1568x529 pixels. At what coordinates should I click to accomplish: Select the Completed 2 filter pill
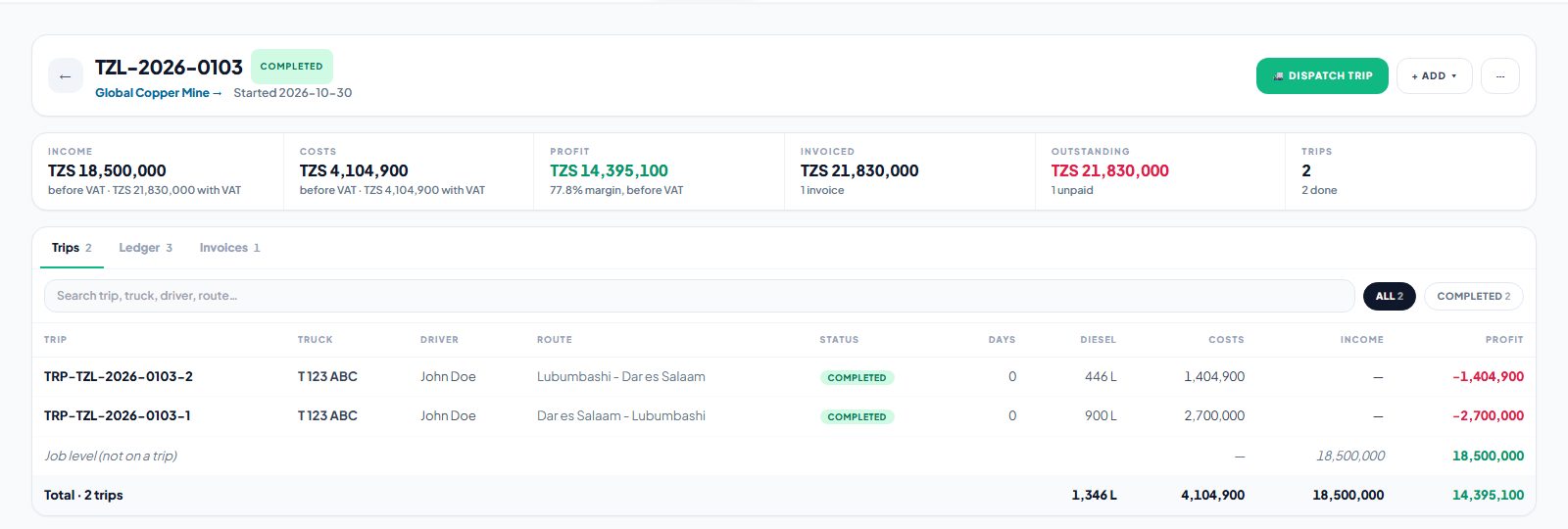1473,296
